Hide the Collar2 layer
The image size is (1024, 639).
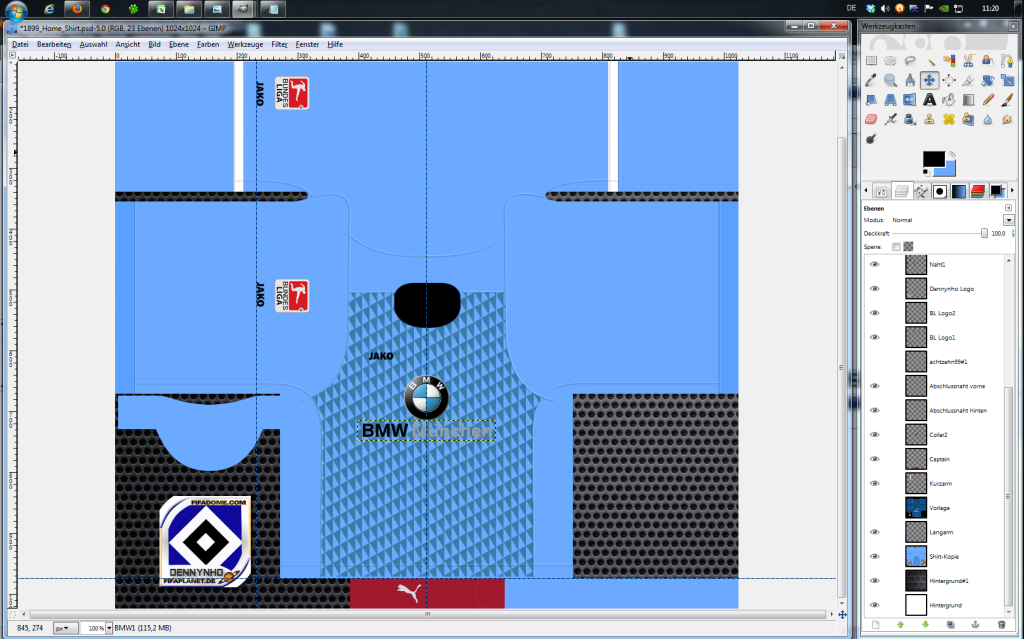[874, 434]
